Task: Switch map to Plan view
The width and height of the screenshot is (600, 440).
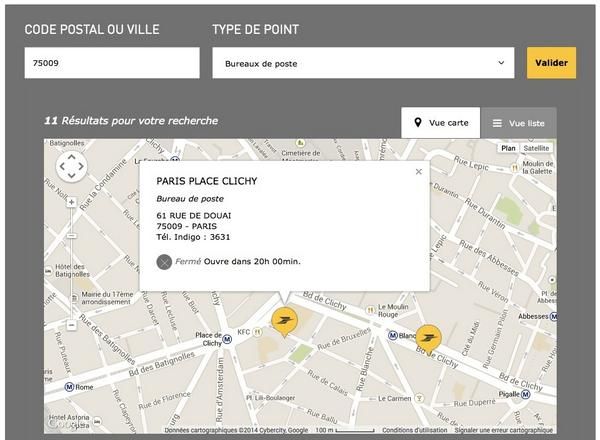Action: tap(508, 148)
